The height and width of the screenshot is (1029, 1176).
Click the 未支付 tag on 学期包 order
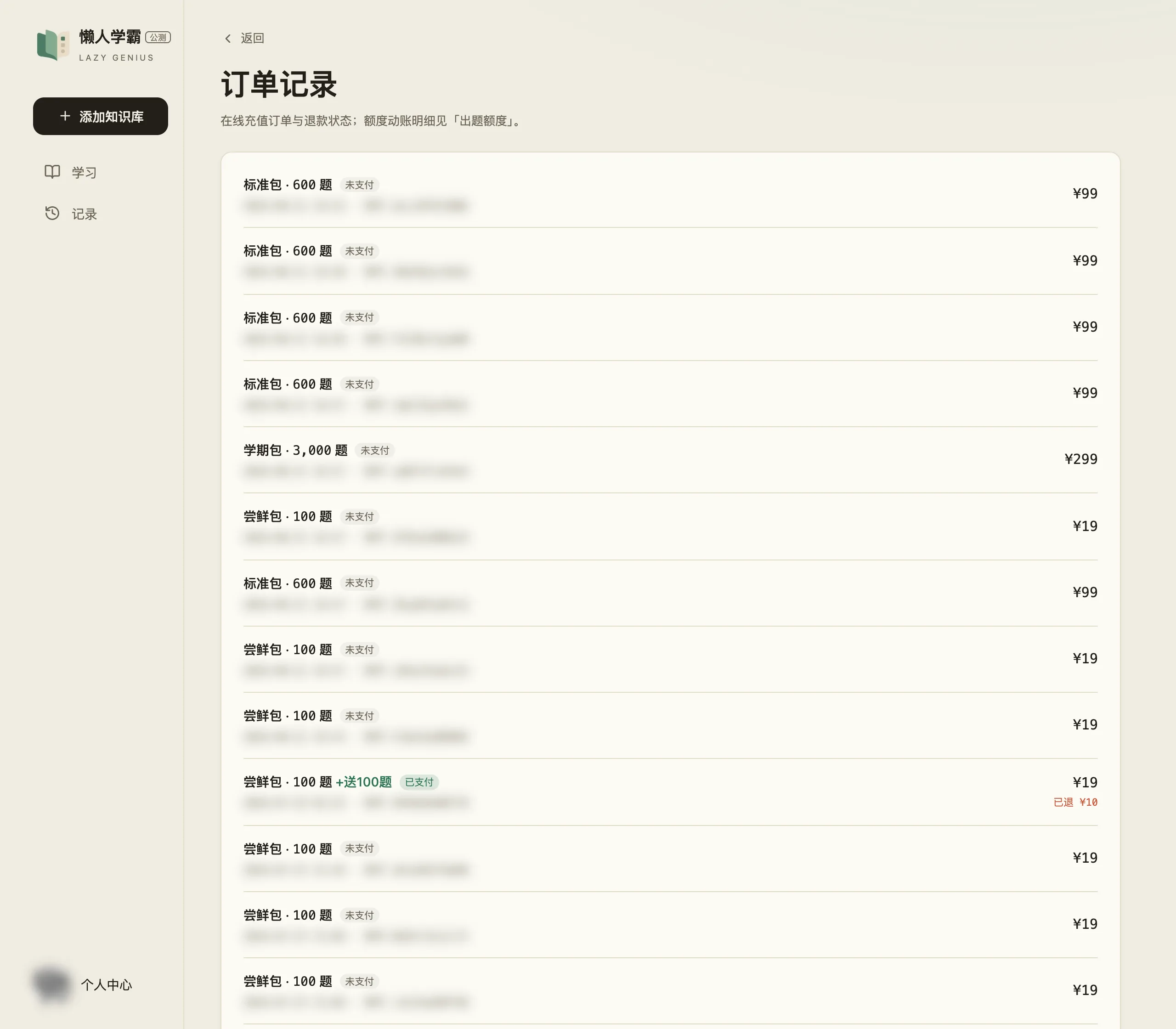375,450
